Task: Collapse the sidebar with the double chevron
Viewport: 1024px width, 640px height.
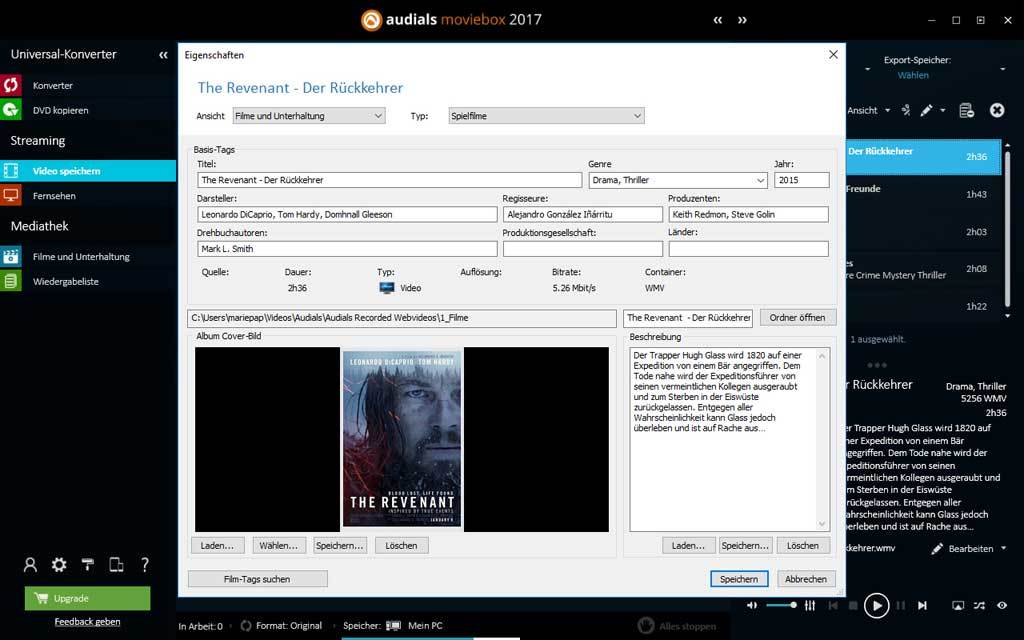Action: (x=163, y=55)
